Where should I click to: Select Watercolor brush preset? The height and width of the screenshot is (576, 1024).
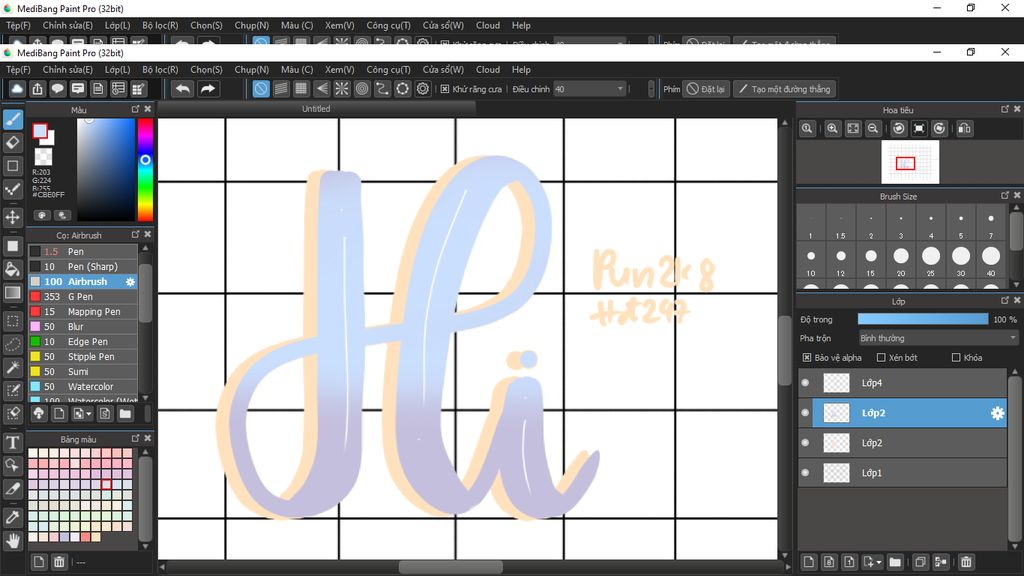82,387
